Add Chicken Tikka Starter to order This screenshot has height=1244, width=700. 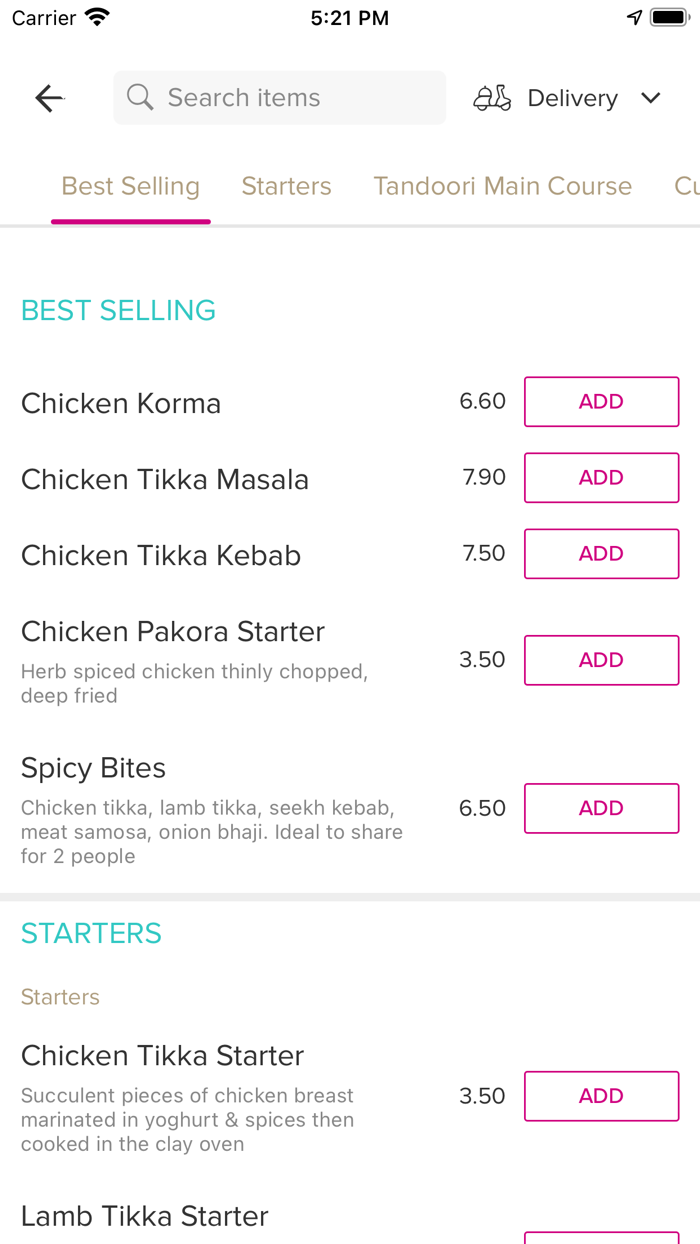coord(601,1096)
